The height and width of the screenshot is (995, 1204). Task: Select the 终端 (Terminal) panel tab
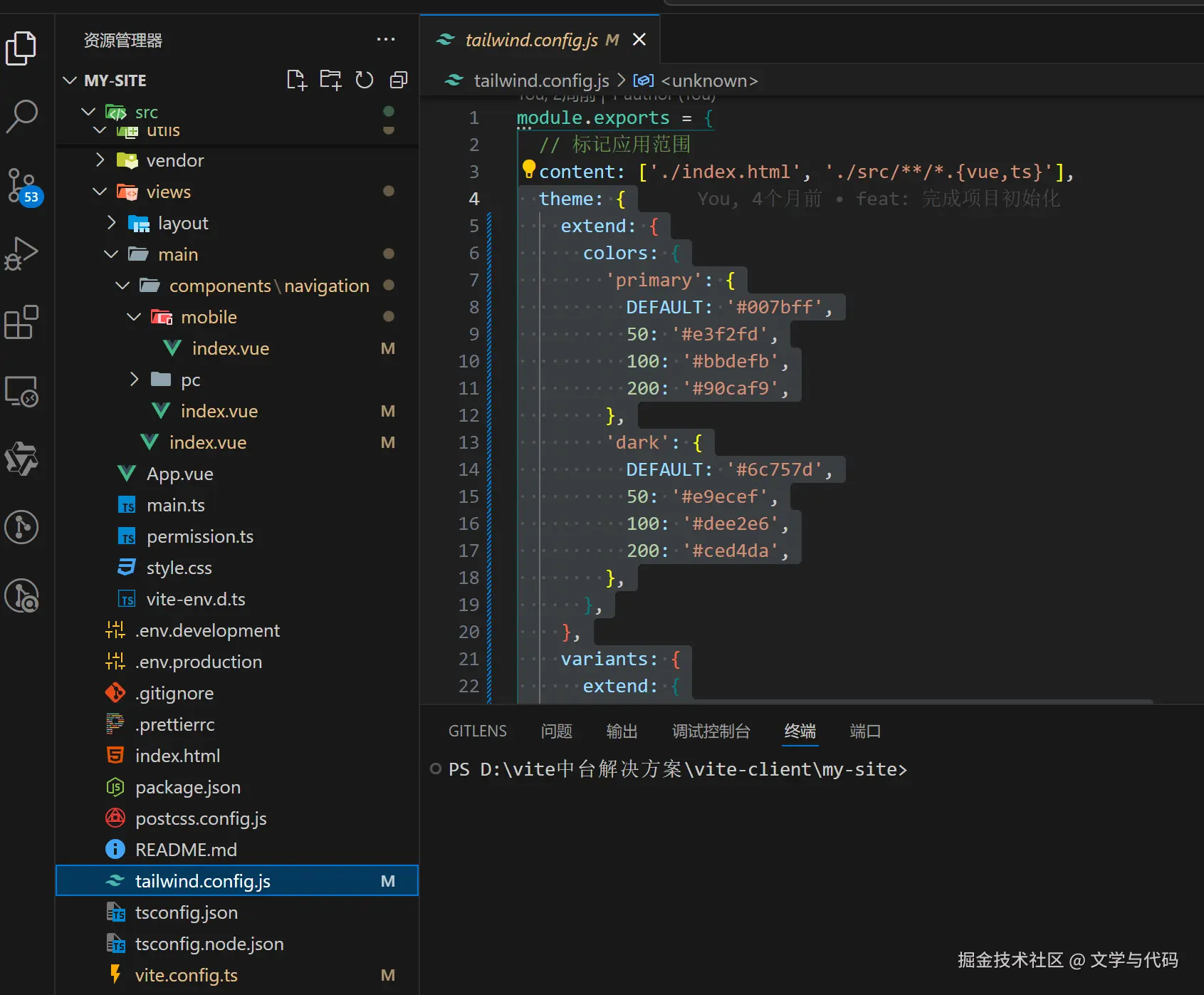[x=800, y=731]
